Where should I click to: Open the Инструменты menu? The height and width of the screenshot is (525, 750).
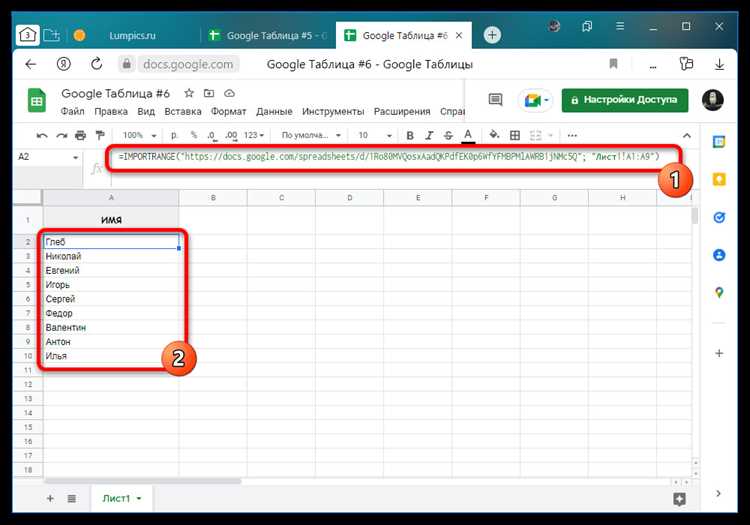[333, 111]
